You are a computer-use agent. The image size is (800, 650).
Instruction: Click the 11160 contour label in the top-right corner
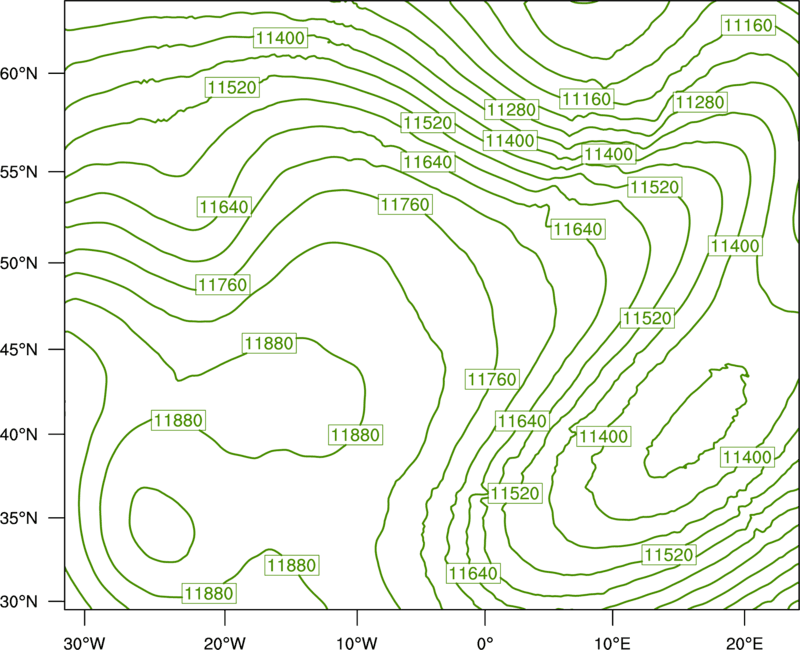click(748, 25)
